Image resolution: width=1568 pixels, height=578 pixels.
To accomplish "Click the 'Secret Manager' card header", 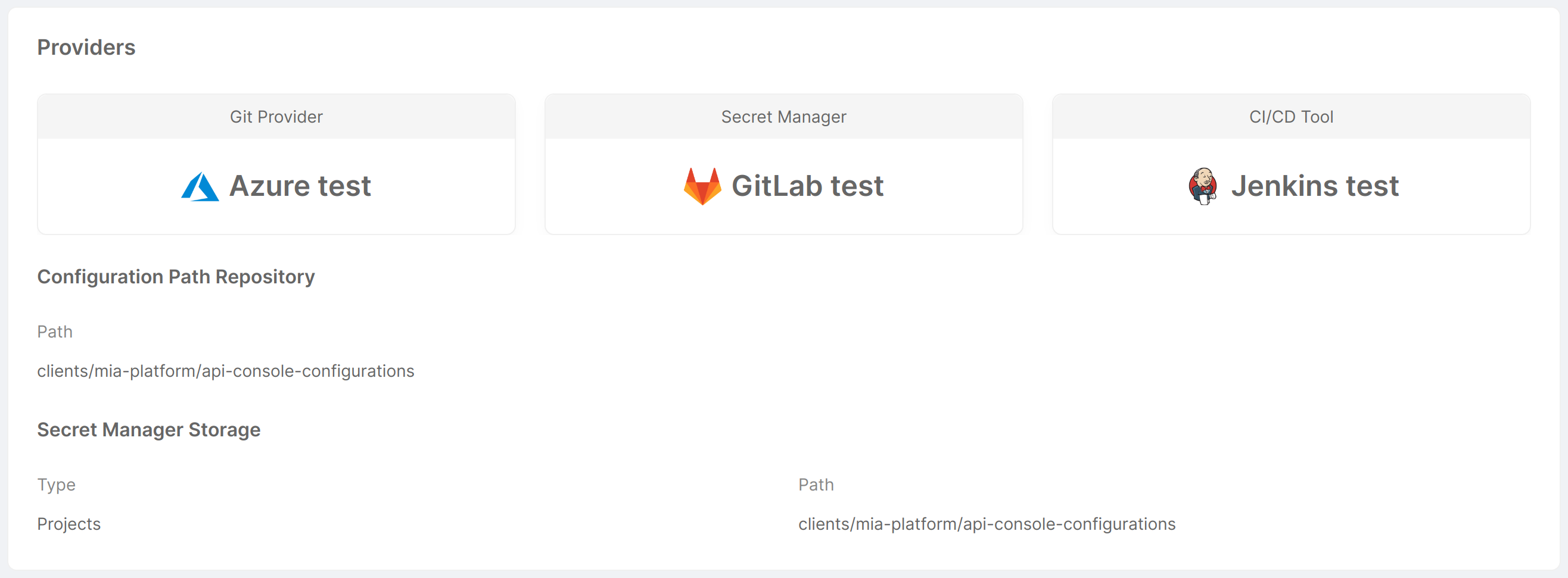I will coord(783,117).
